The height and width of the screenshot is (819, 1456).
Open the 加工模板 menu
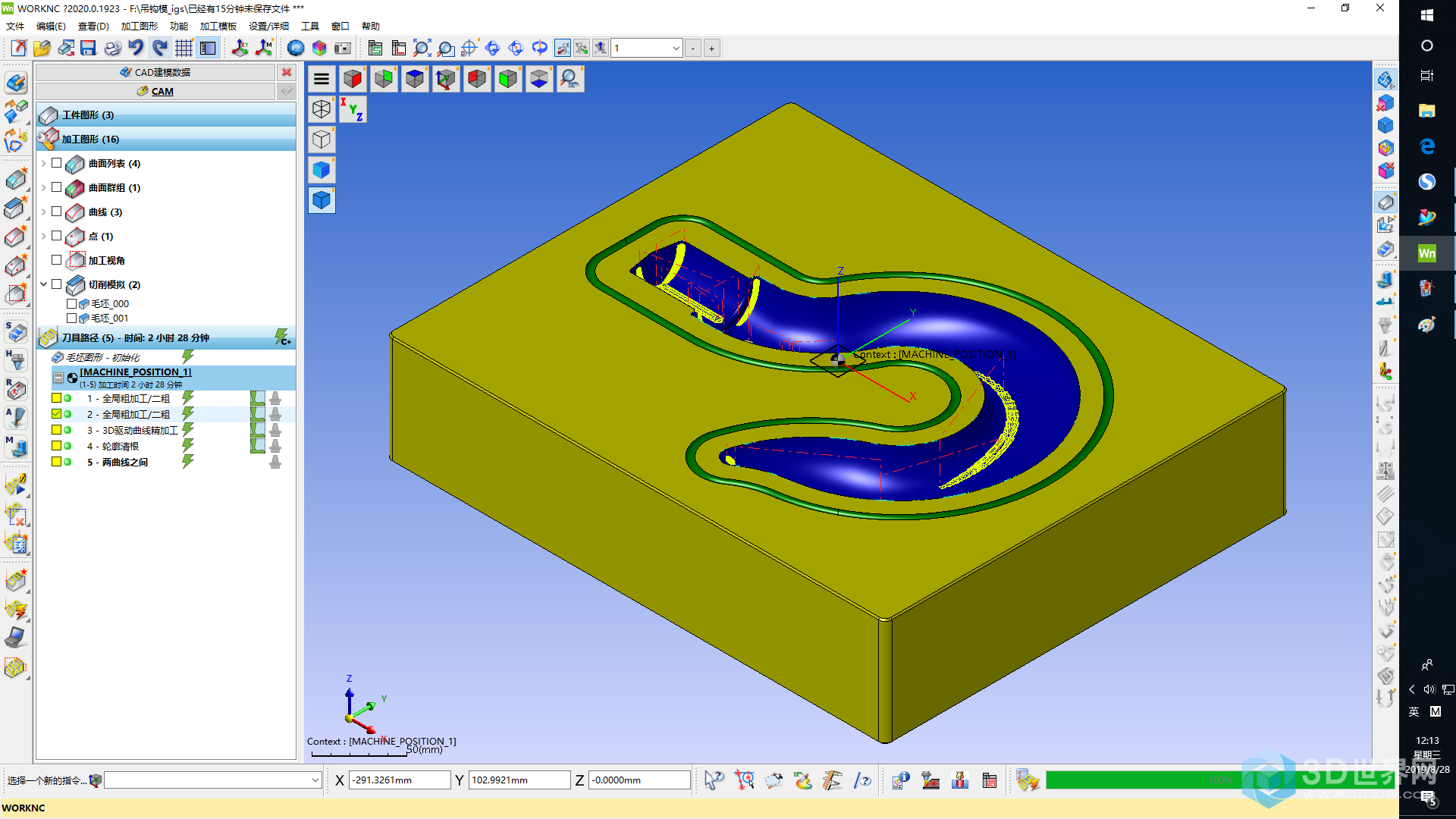218,26
